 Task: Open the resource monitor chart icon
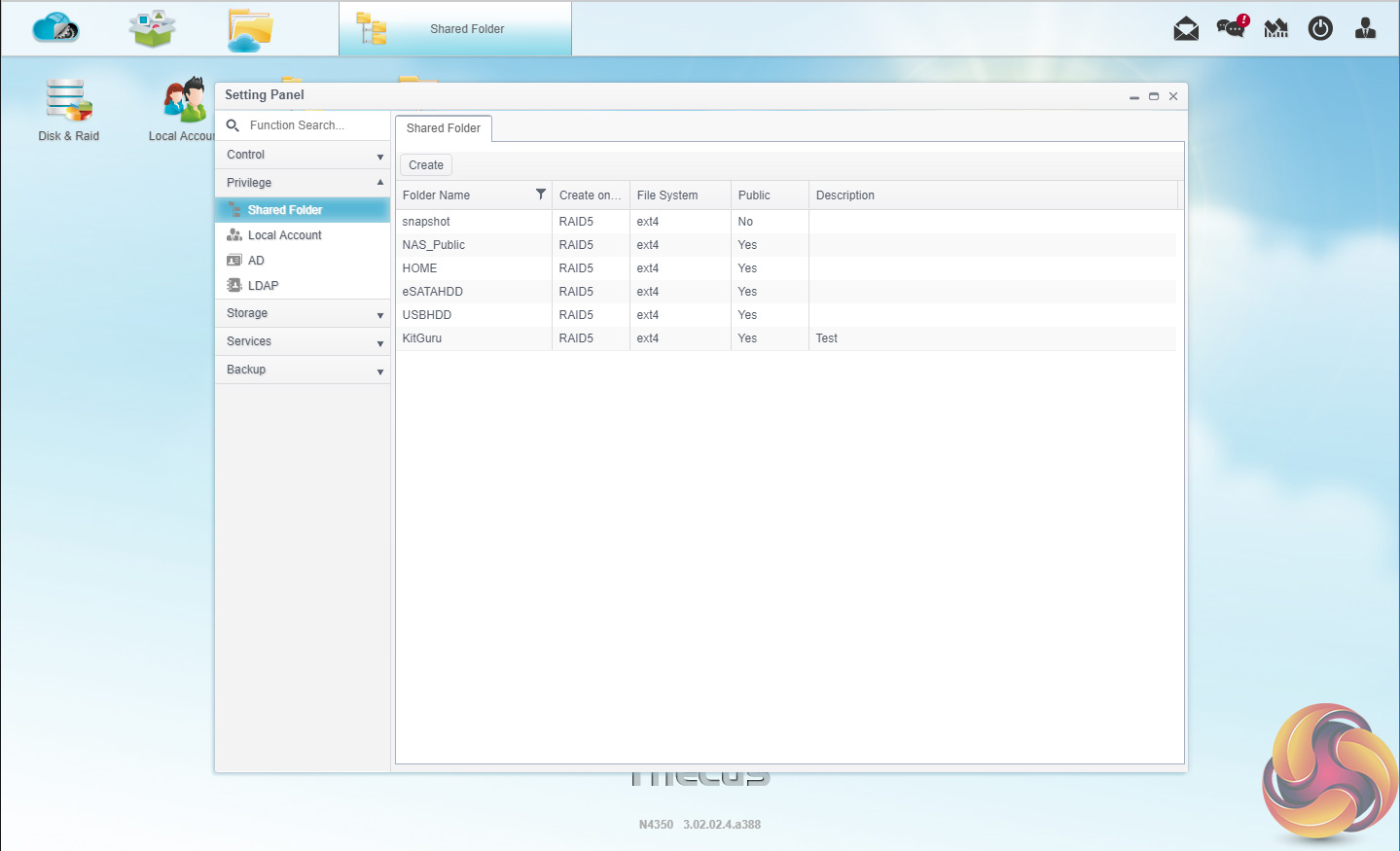tap(1275, 29)
